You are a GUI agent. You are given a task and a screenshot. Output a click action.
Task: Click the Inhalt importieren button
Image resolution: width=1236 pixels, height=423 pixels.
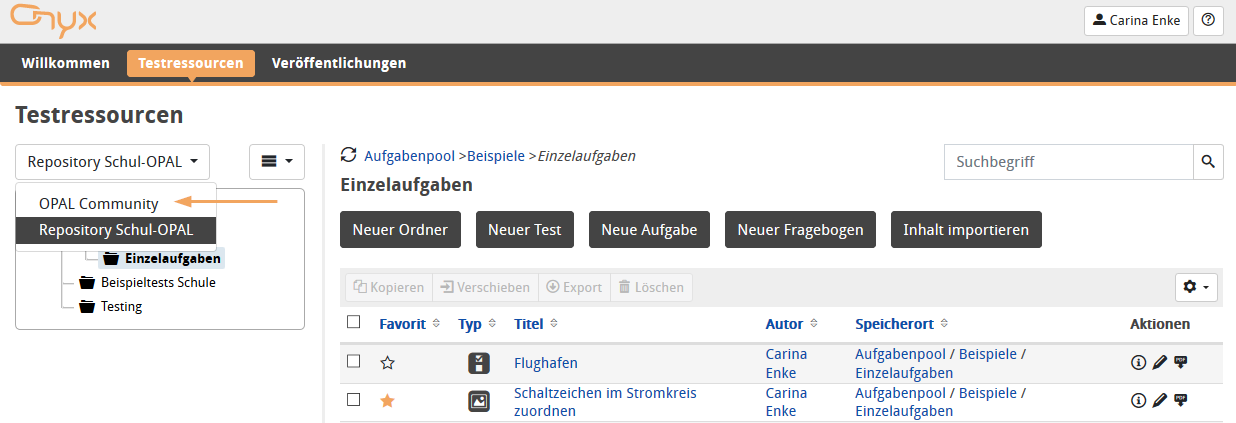coord(965,229)
